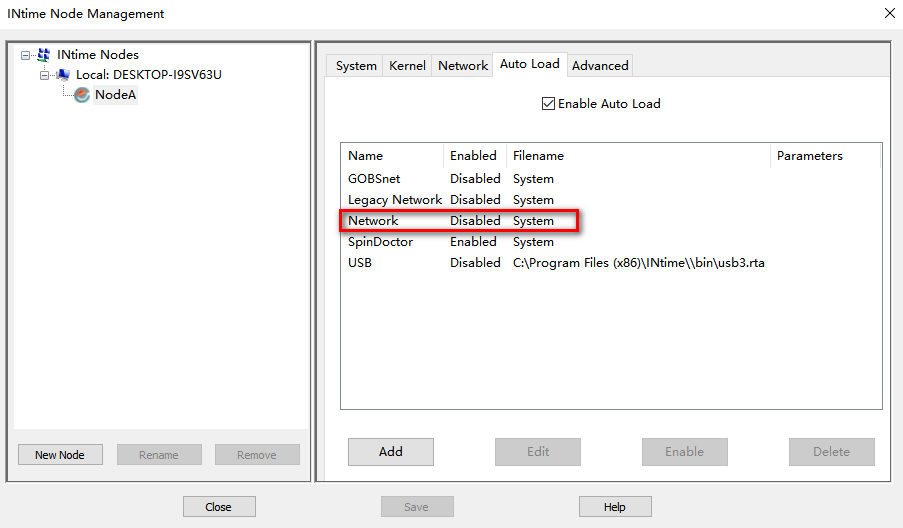
Task: Select the SpinDoctor auto load entry
Action: [610, 242]
